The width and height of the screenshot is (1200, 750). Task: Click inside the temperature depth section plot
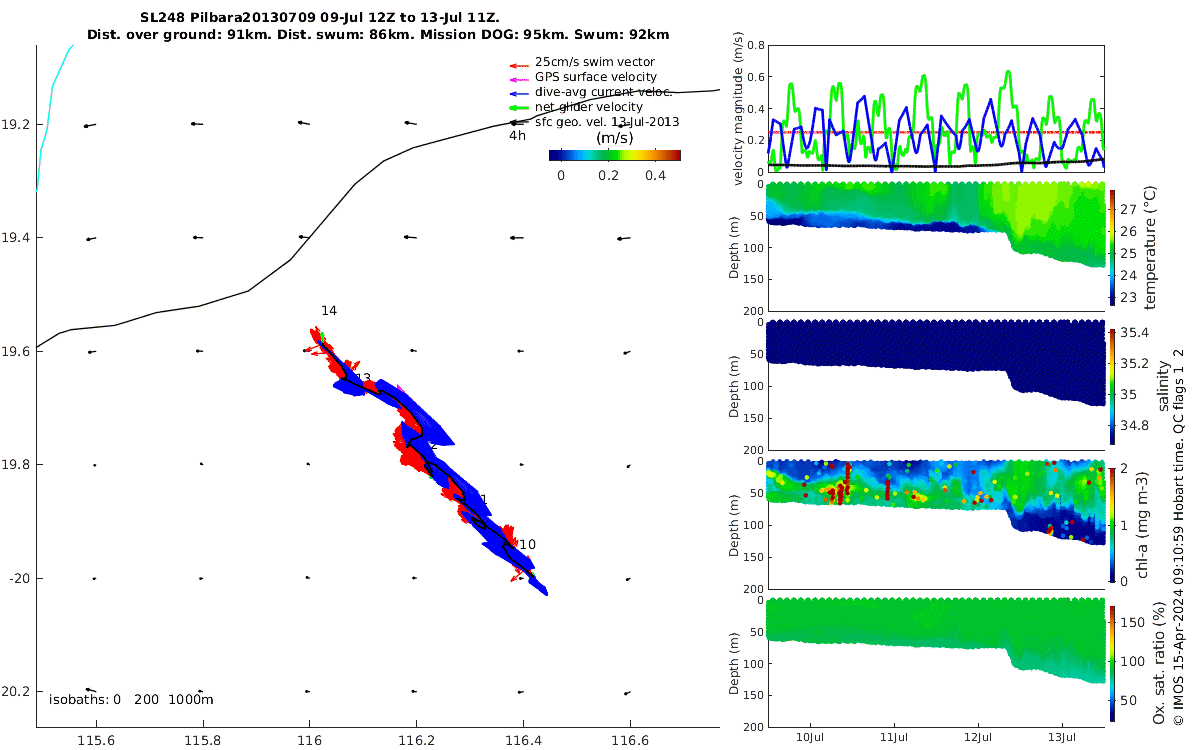(x=935, y=247)
